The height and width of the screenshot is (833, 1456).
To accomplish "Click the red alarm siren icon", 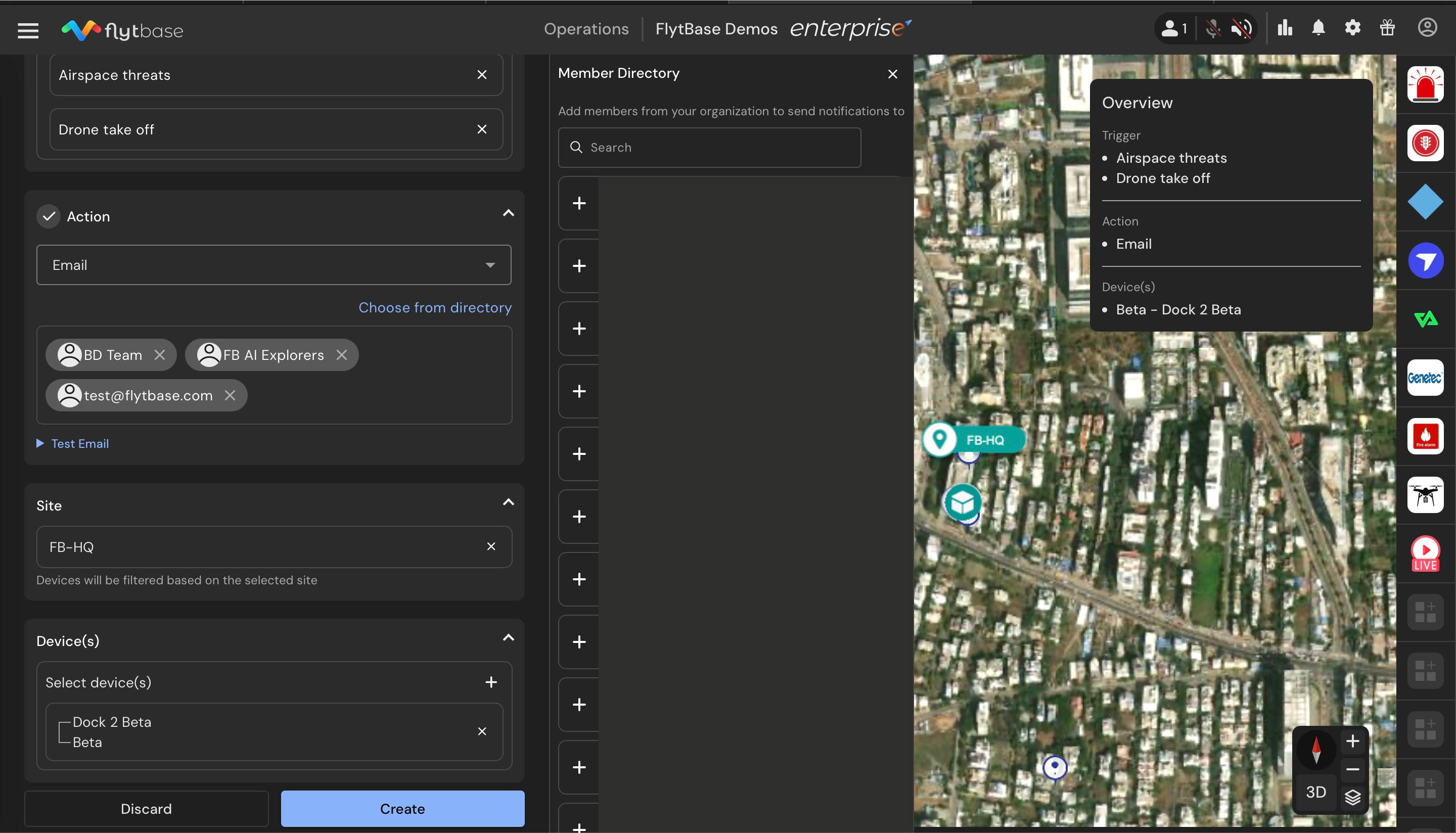I will [x=1425, y=85].
